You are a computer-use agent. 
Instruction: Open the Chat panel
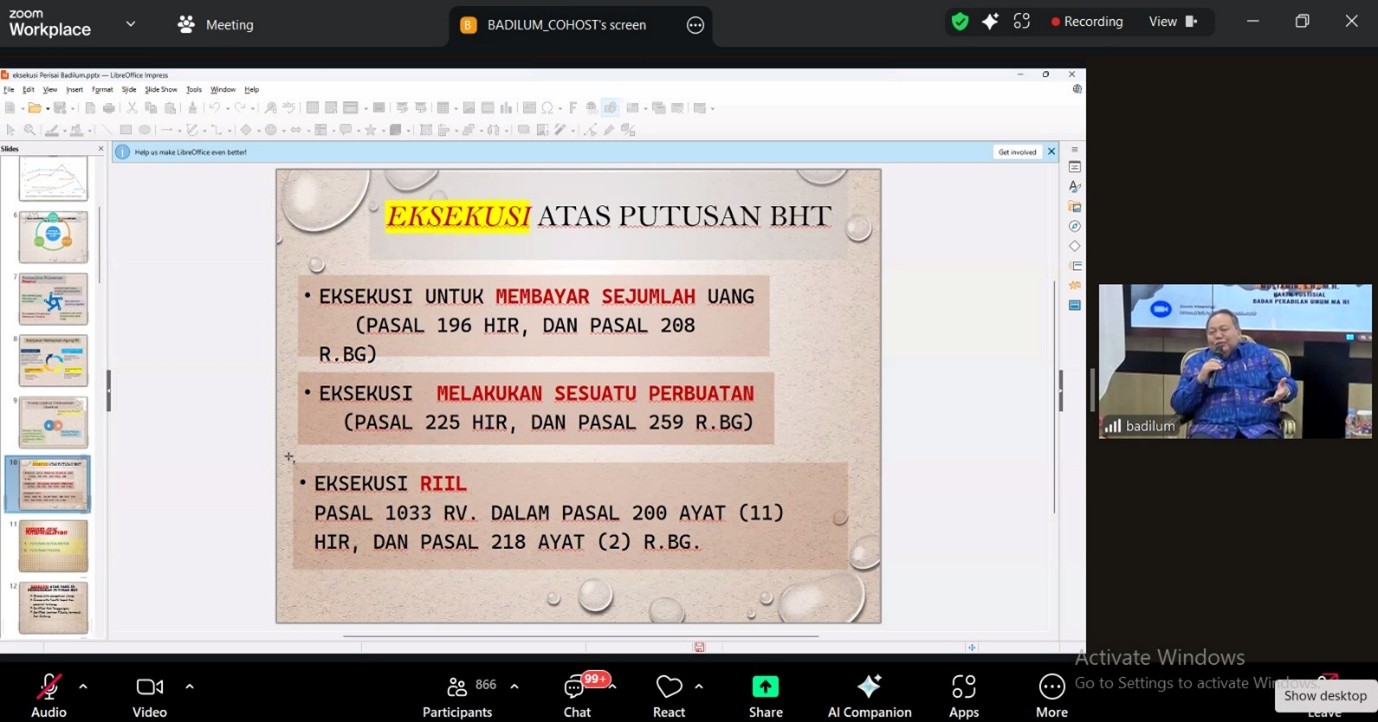[577, 695]
